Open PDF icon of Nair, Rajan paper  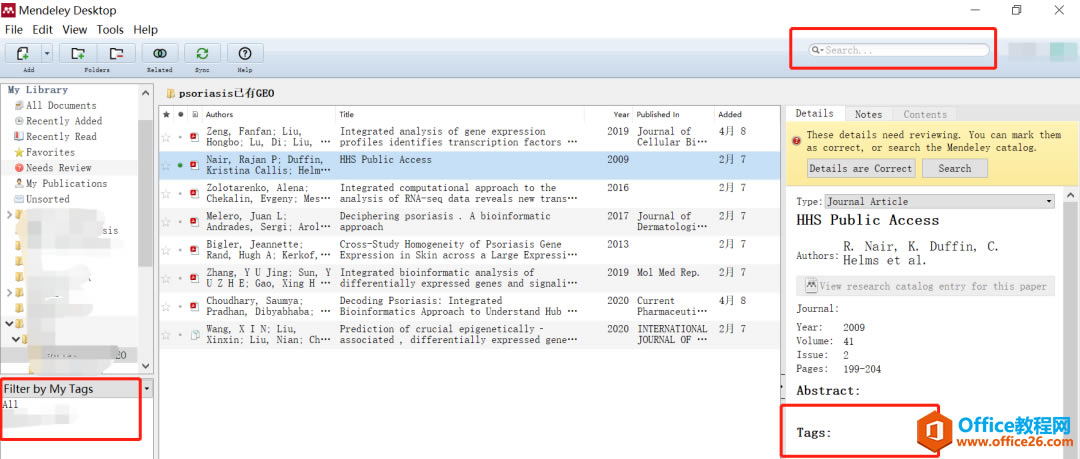coord(195,165)
